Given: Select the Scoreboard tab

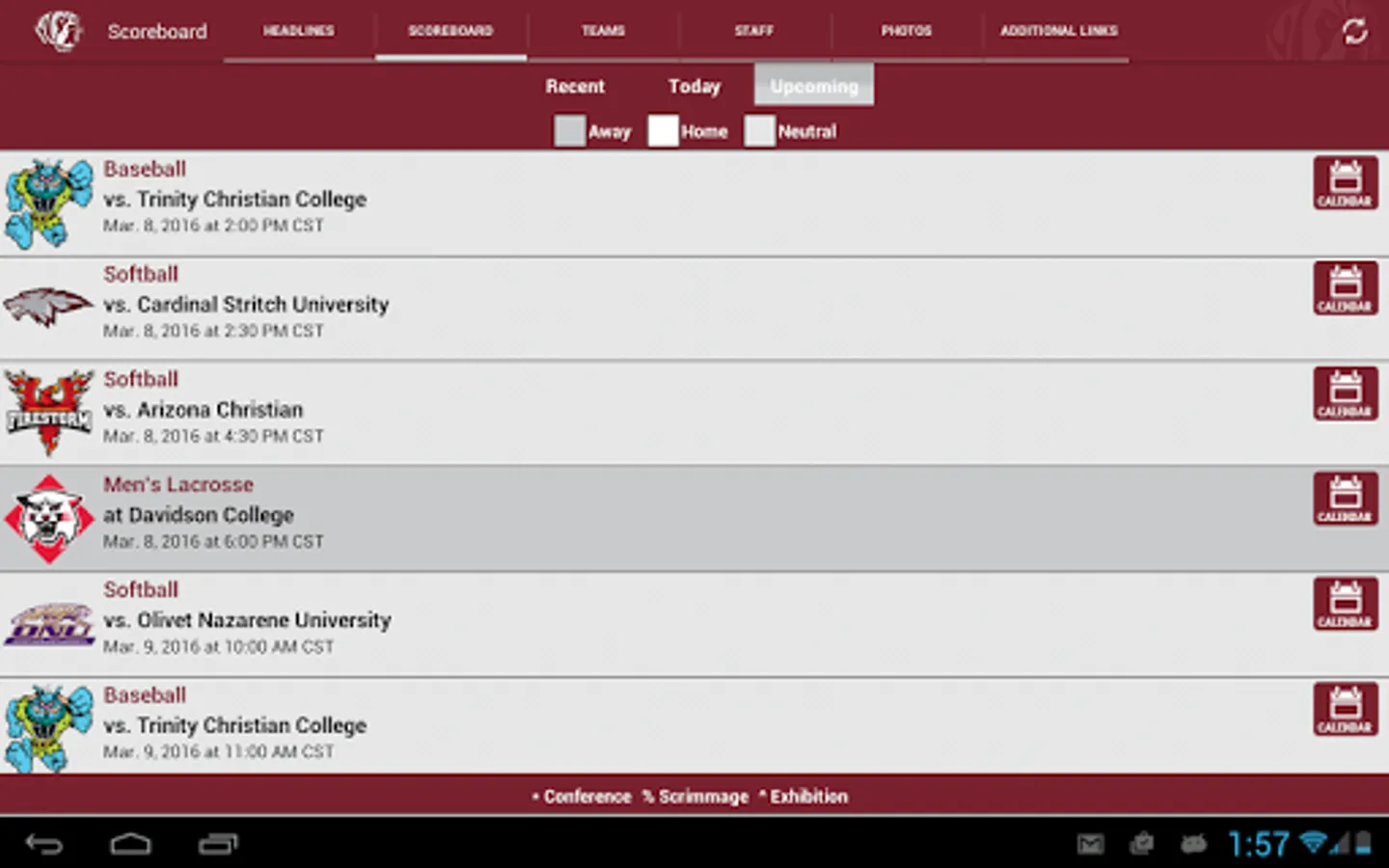Looking at the screenshot, I should (450, 31).
